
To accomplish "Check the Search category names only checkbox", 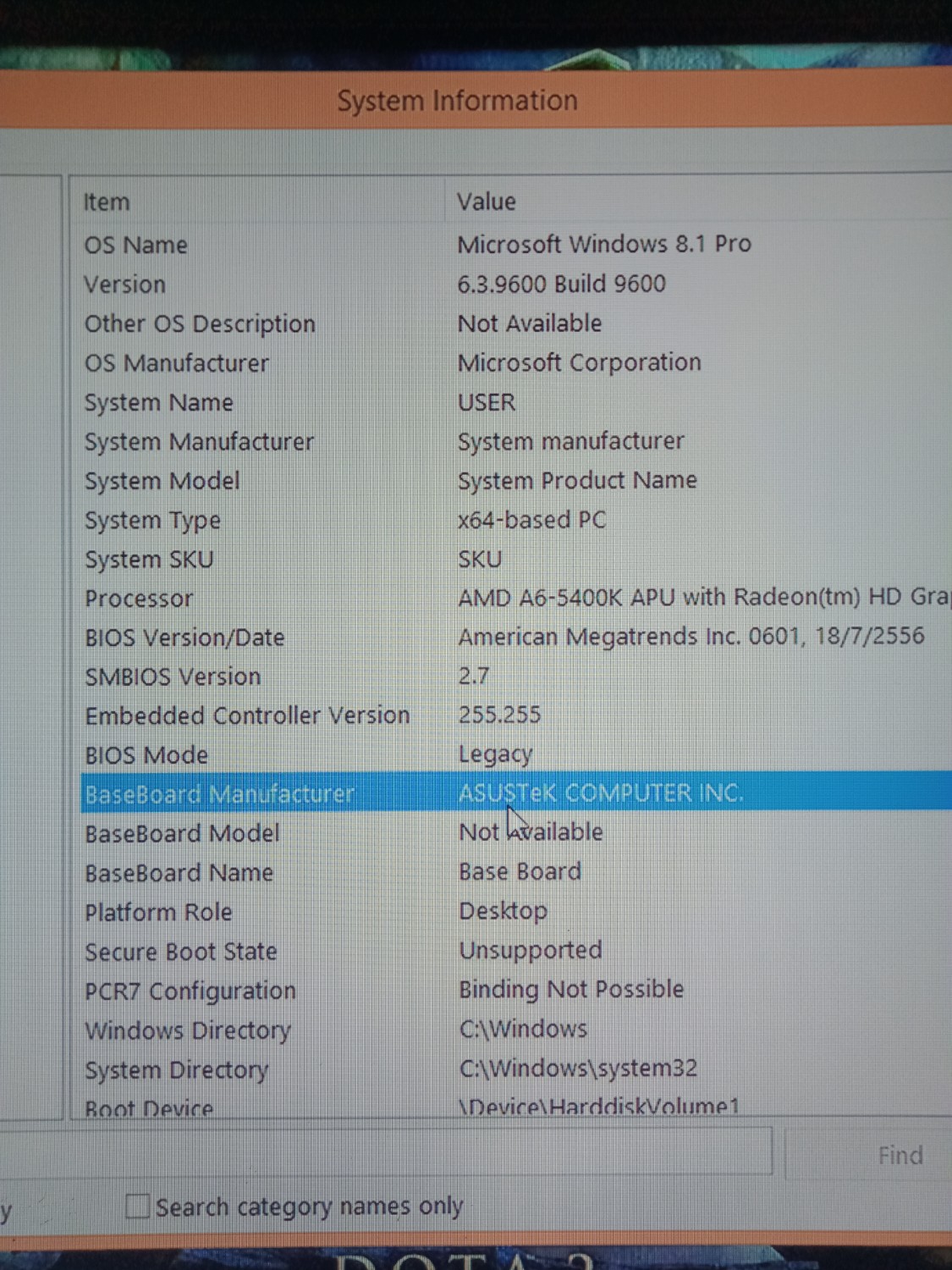I will tap(138, 1205).
